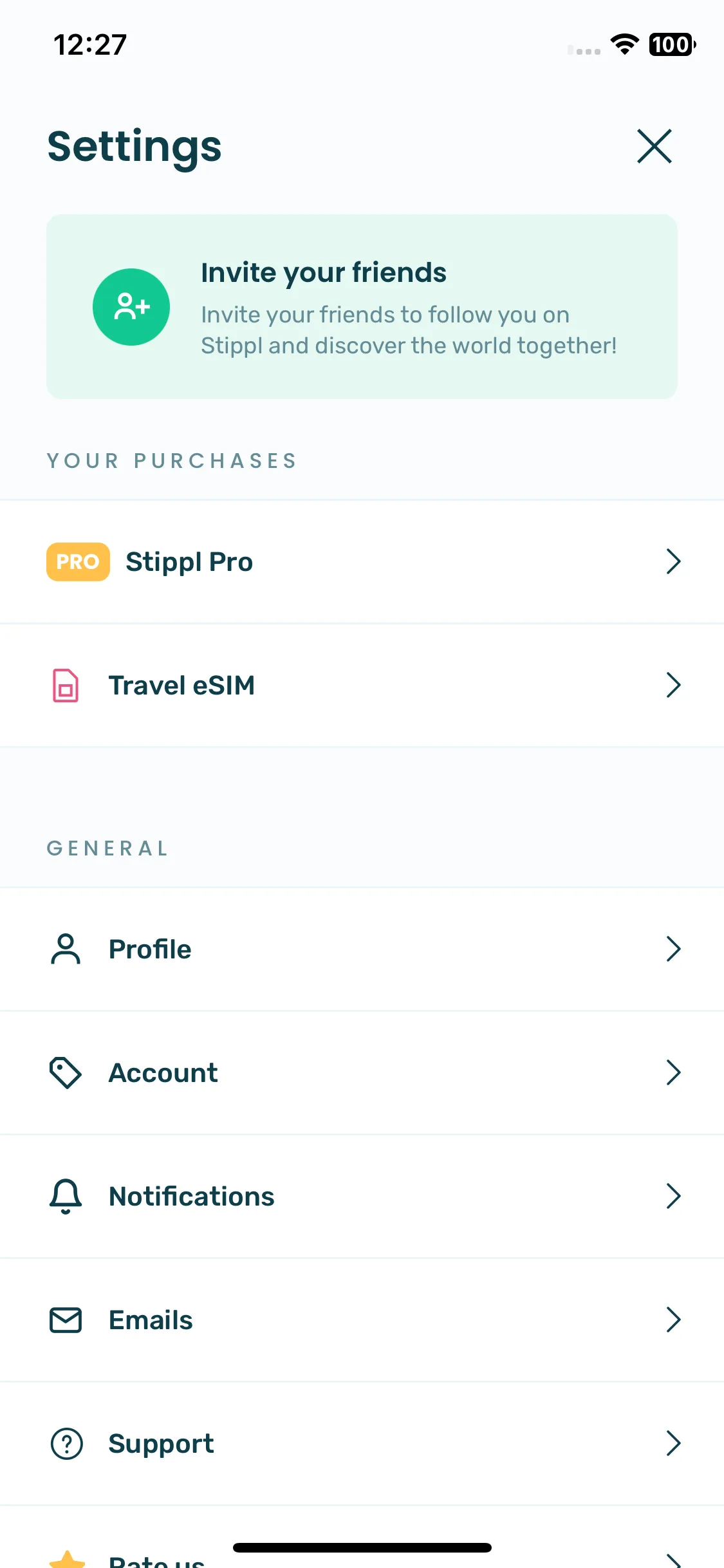The height and width of the screenshot is (1568, 724).
Task: Click the Emails envelope icon
Action: pyautogui.click(x=66, y=1320)
